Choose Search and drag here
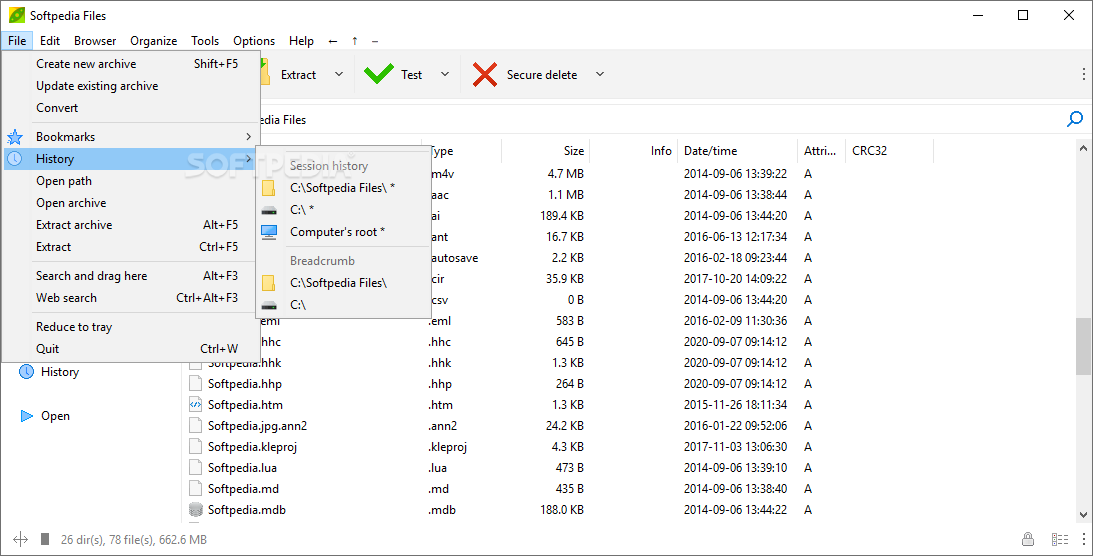This screenshot has height=556, width=1093. [x=132, y=276]
